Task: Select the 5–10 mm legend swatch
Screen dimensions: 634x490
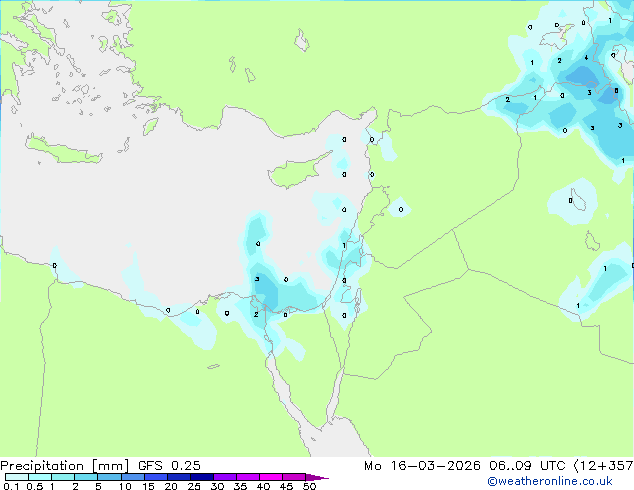Action: (109, 477)
